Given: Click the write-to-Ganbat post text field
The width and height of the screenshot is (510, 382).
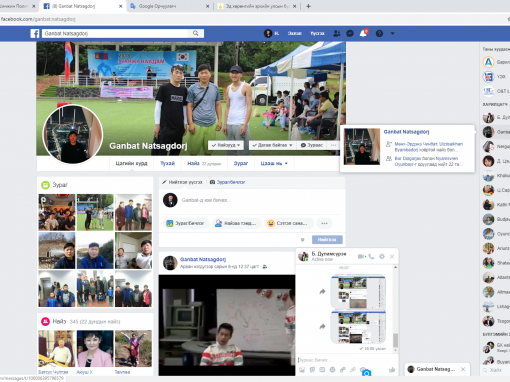Looking at the screenshot, I should click(260, 200).
